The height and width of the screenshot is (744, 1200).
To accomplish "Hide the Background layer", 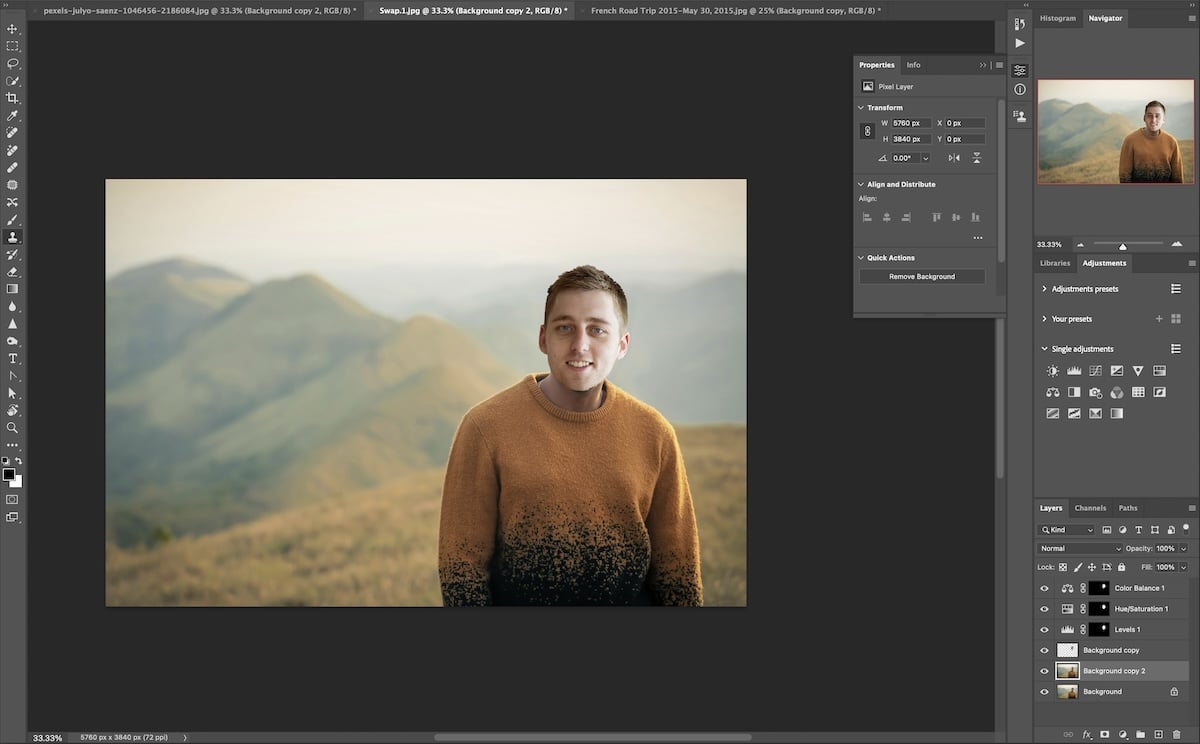I will pyautogui.click(x=1044, y=691).
